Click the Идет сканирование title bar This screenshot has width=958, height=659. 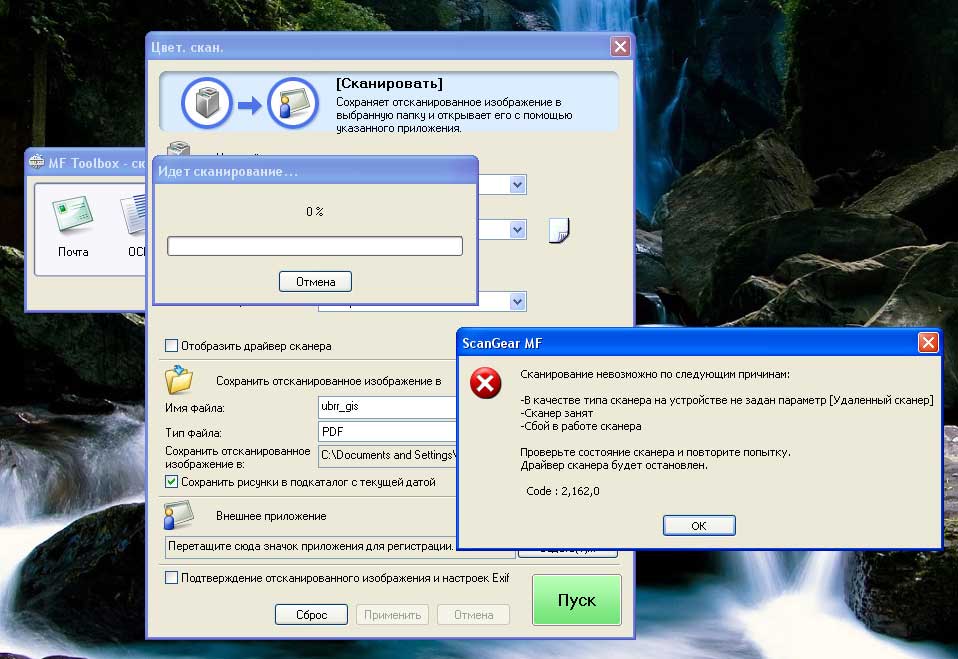(315, 172)
